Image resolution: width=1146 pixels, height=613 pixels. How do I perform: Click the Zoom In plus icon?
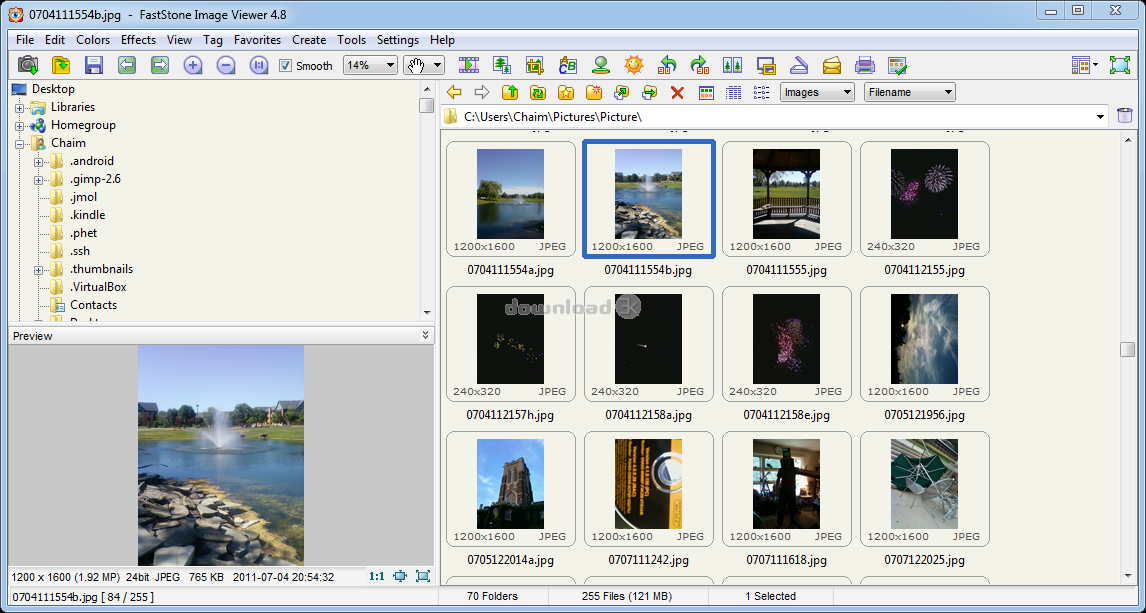192,65
